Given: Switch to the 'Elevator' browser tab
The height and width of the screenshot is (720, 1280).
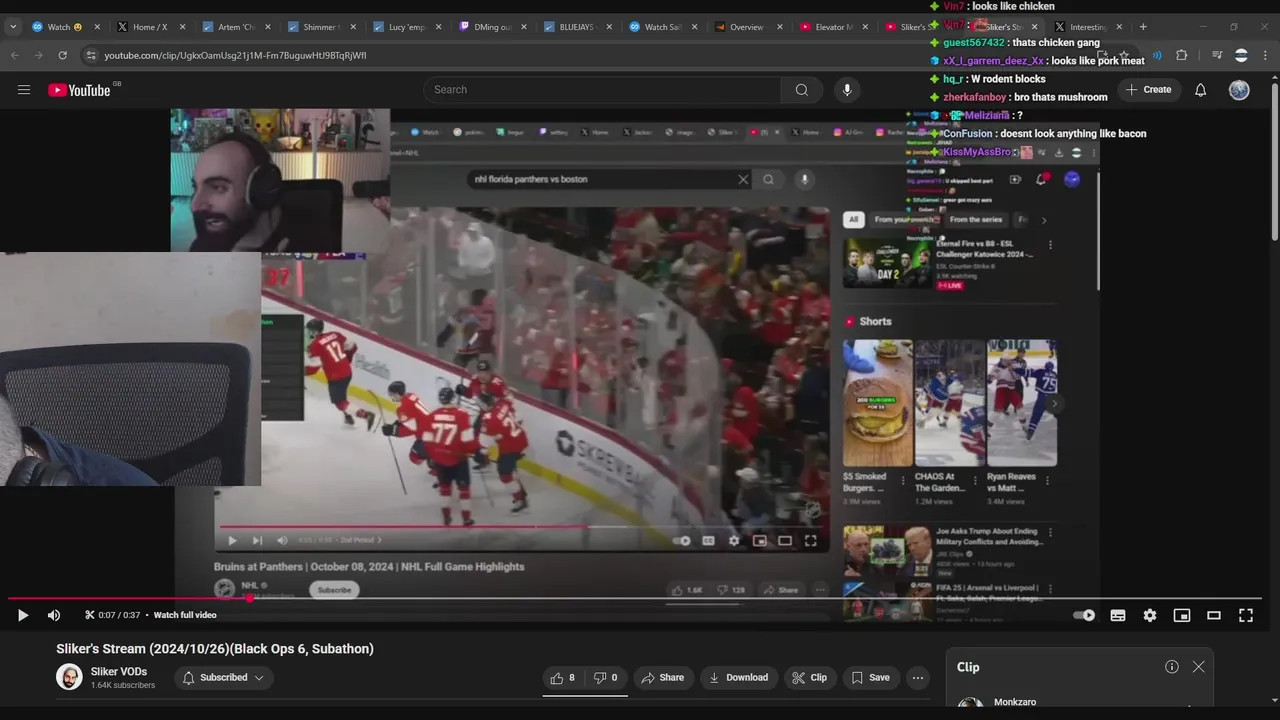Looking at the screenshot, I should coord(832,27).
